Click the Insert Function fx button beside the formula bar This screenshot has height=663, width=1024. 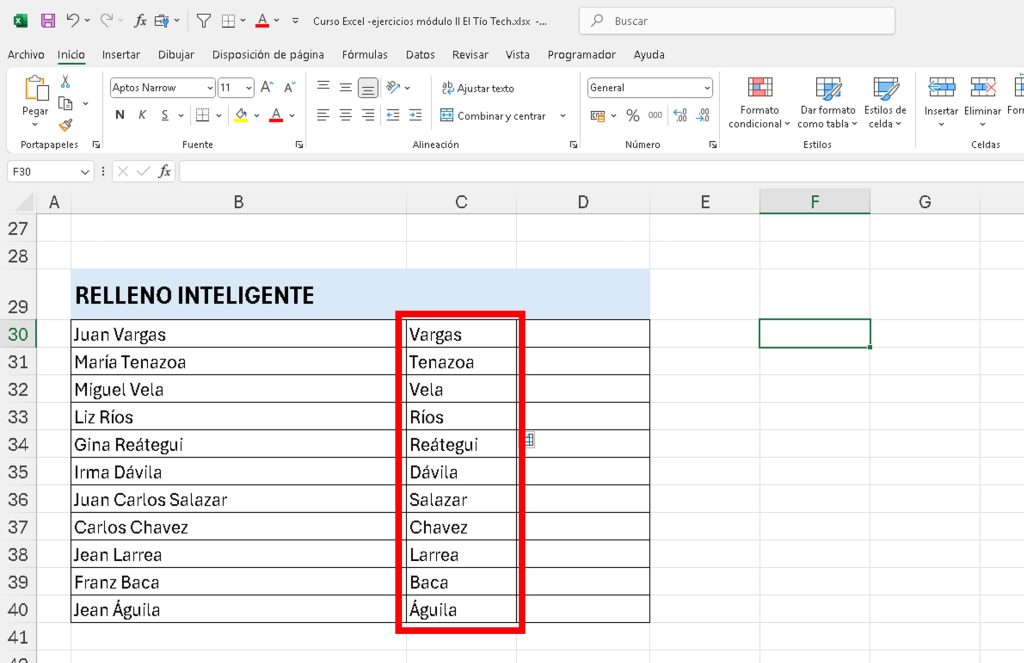[x=165, y=171]
